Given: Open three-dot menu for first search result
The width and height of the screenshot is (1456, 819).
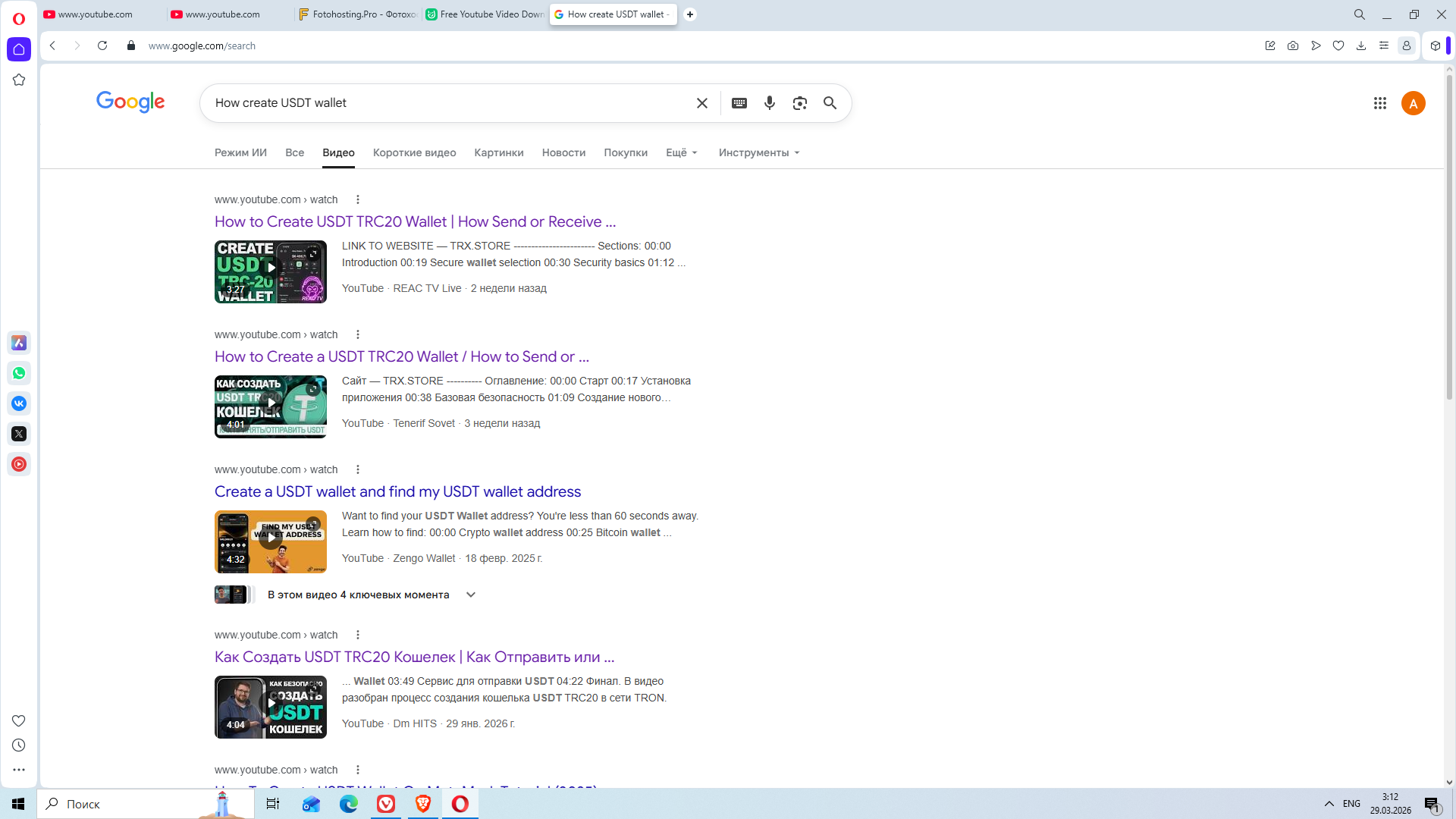Looking at the screenshot, I should tap(358, 199).
